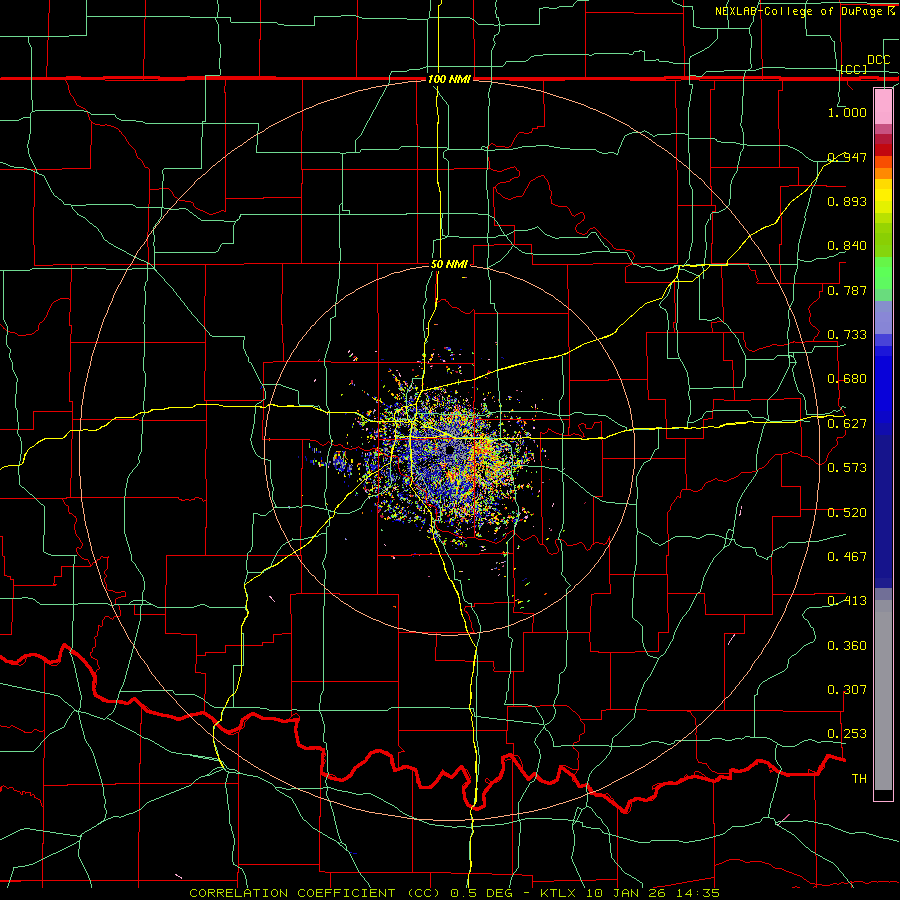The width and height of the screenshot is (900, 900).
Task: Click the 0.360 scale value
Action: (x=847, y=646)
